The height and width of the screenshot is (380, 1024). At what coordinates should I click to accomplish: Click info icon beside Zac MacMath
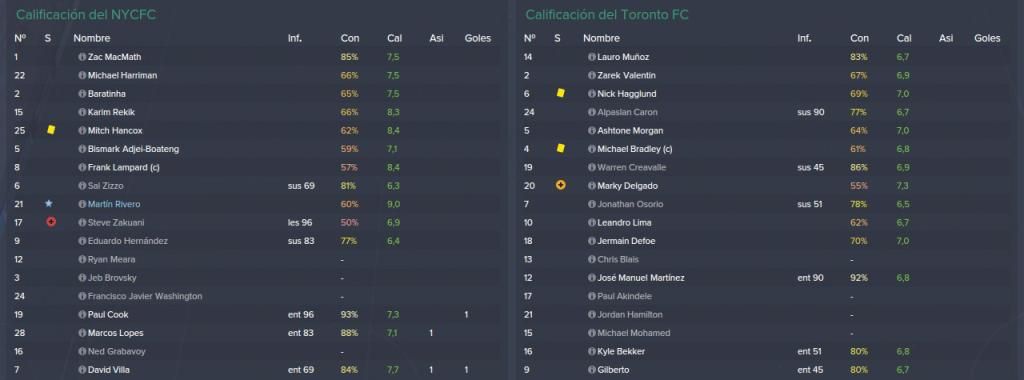point(82,57)
